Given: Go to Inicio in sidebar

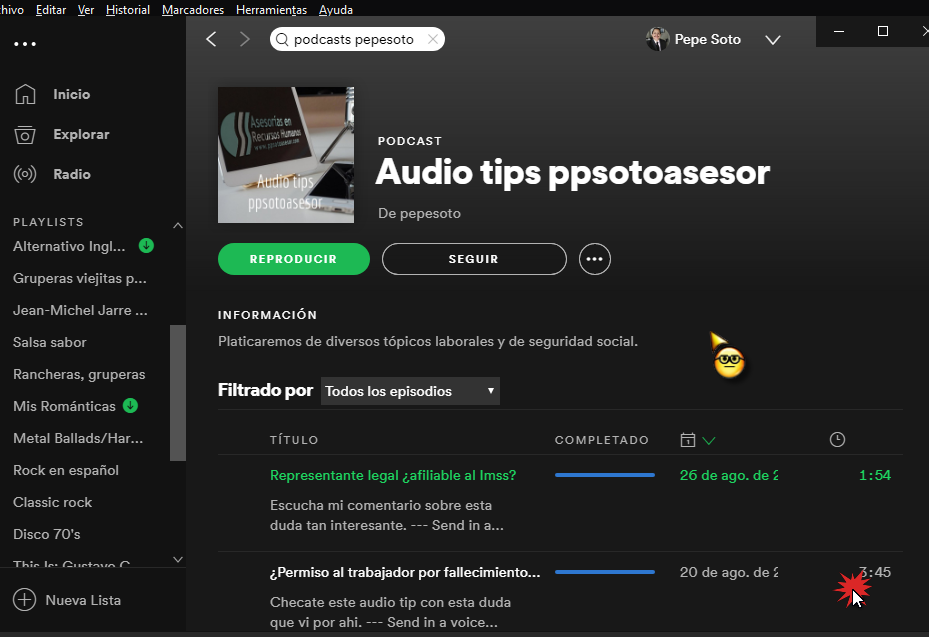Looking at the screenshot, I should pos(72,94).
